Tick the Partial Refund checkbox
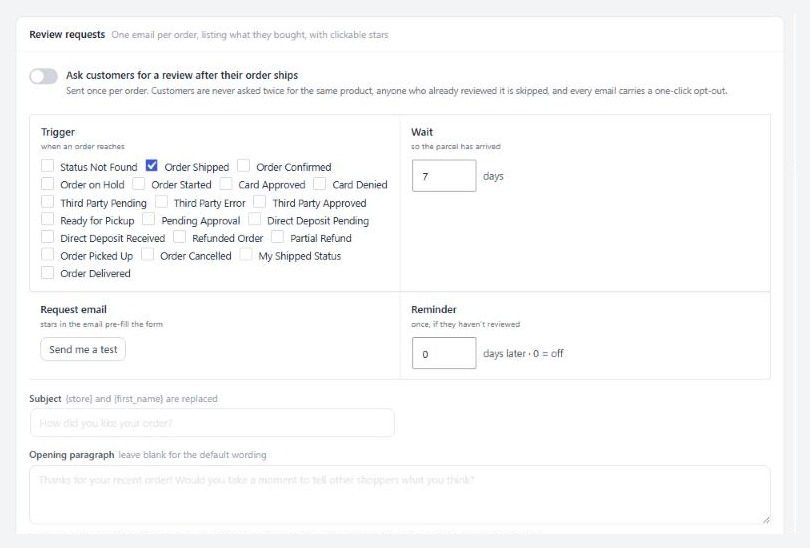 (277, 237)
